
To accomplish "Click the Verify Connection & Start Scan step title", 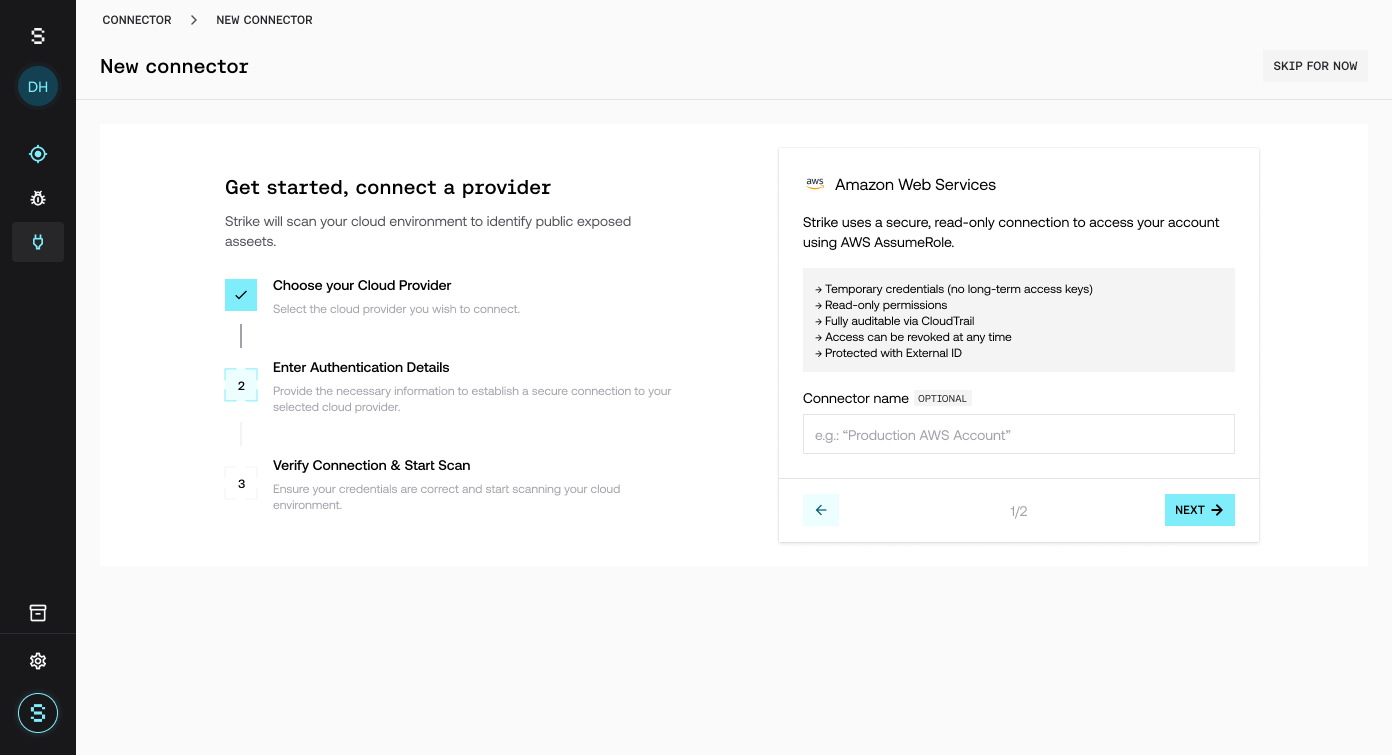I will click(372, 465).
